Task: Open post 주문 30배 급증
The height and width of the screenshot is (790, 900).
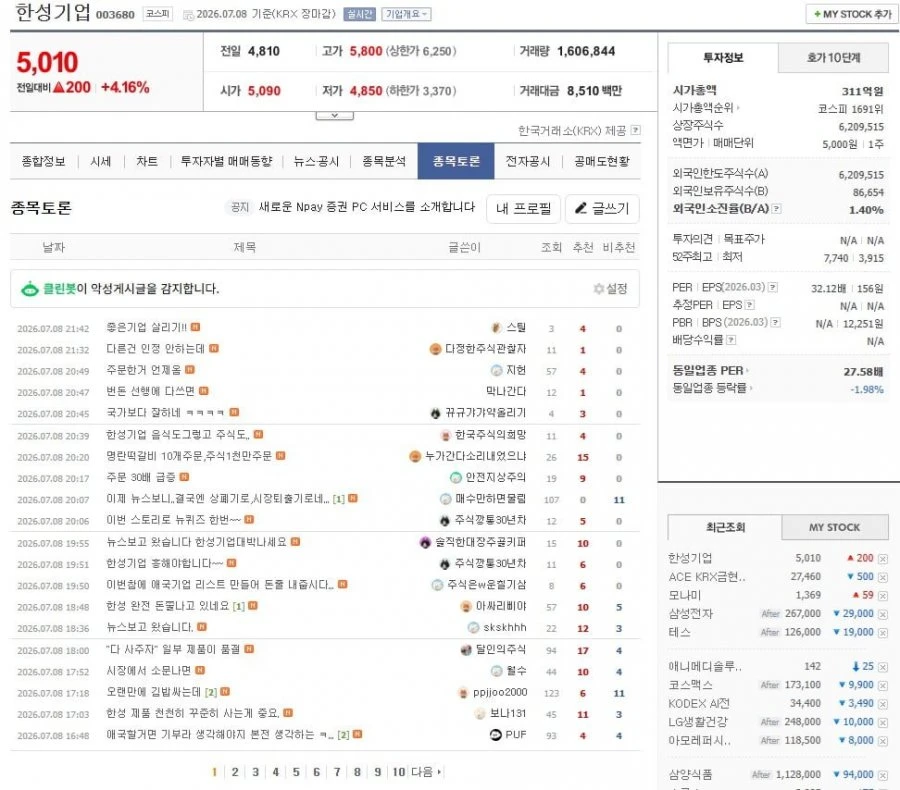Action: 141,477
